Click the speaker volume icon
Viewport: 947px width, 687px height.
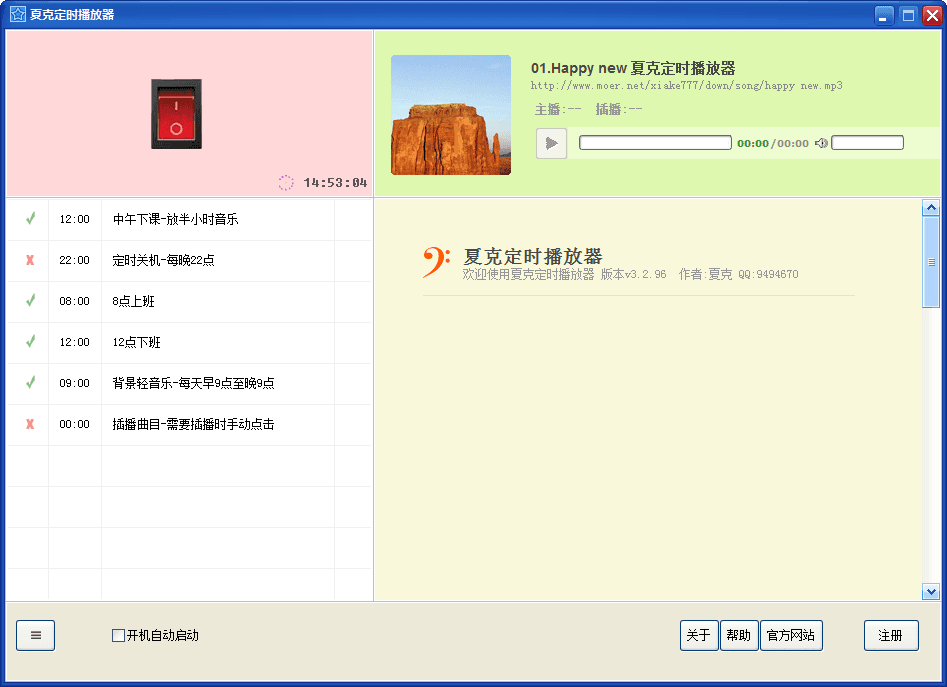point(821,143)
